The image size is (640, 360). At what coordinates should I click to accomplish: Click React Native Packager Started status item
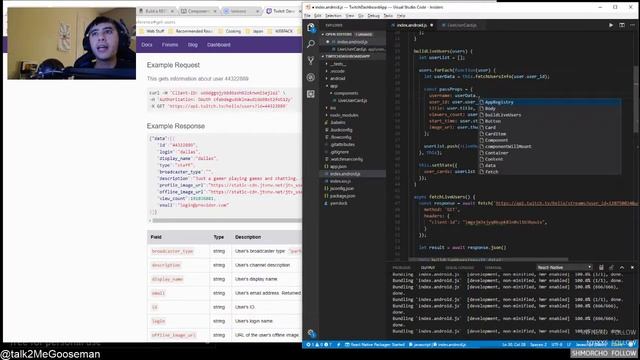coord(375,345)
